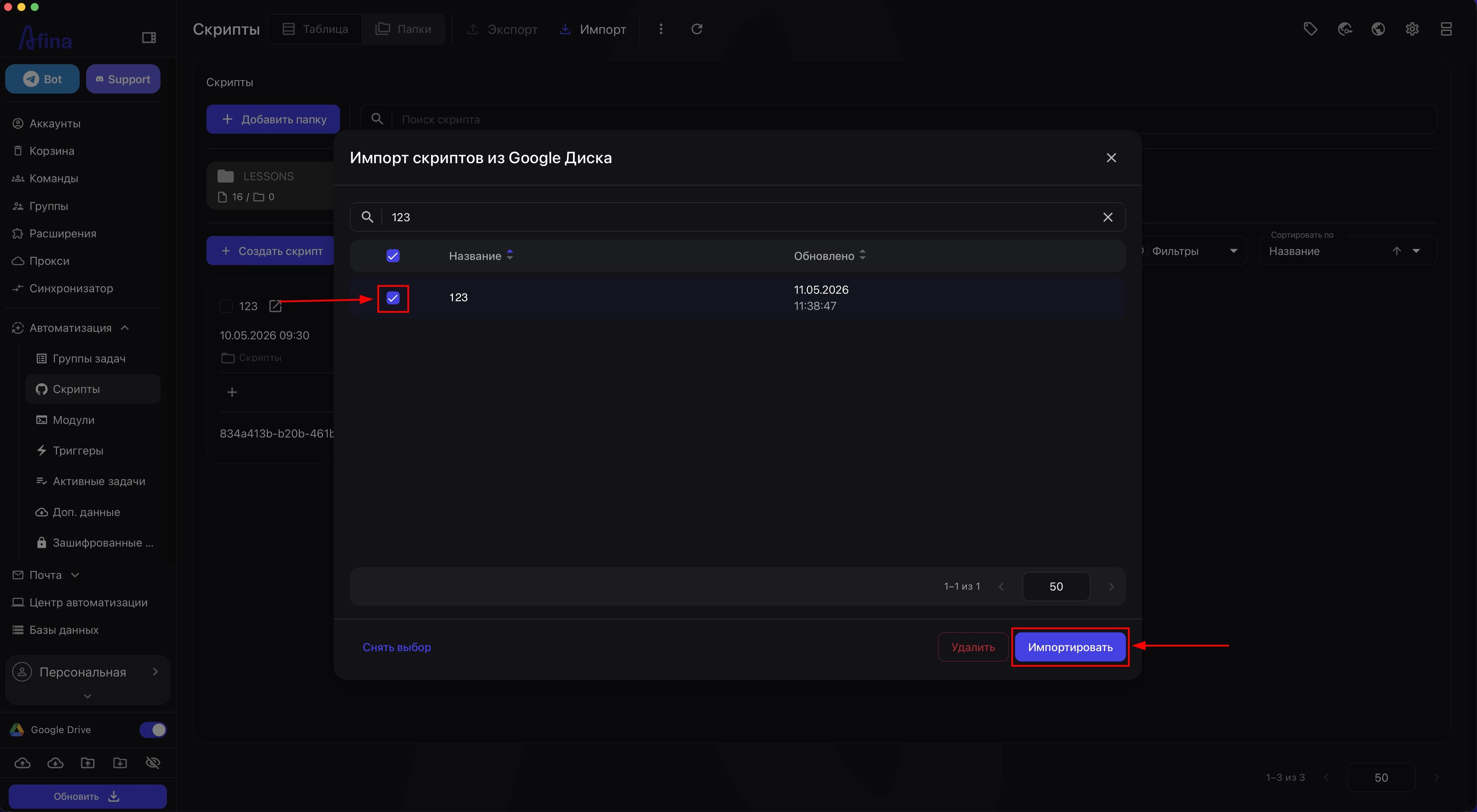Uncheck the 123 row checkbox

393,298
